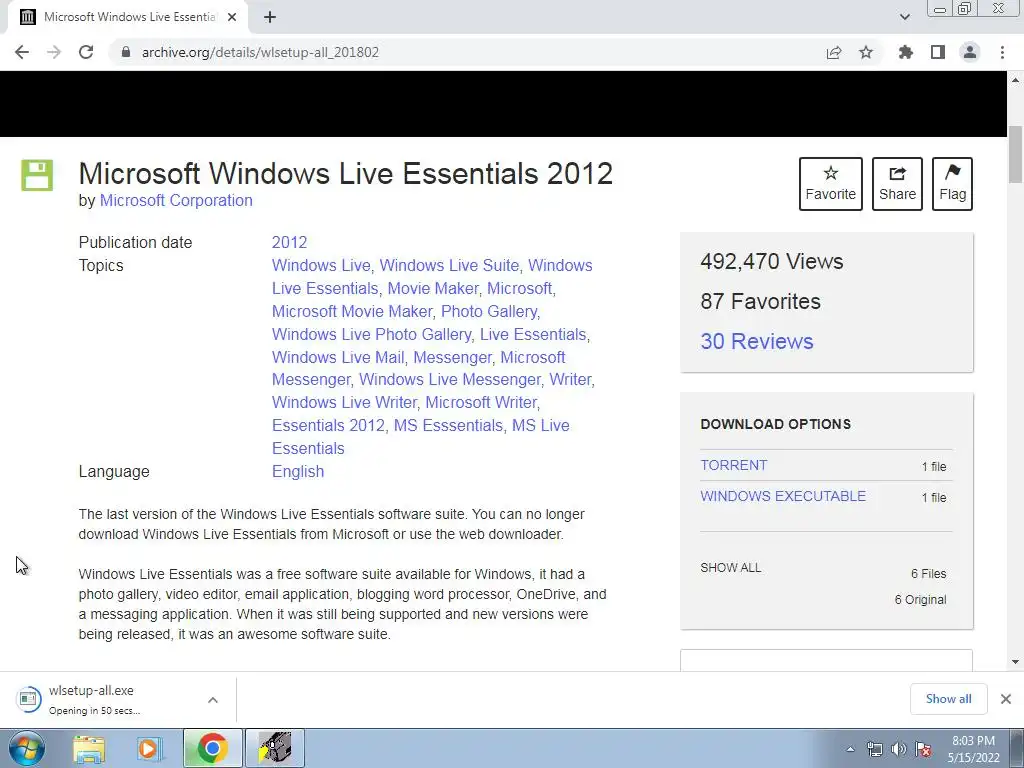Open the Windows Start menu orb

(26, 748)
